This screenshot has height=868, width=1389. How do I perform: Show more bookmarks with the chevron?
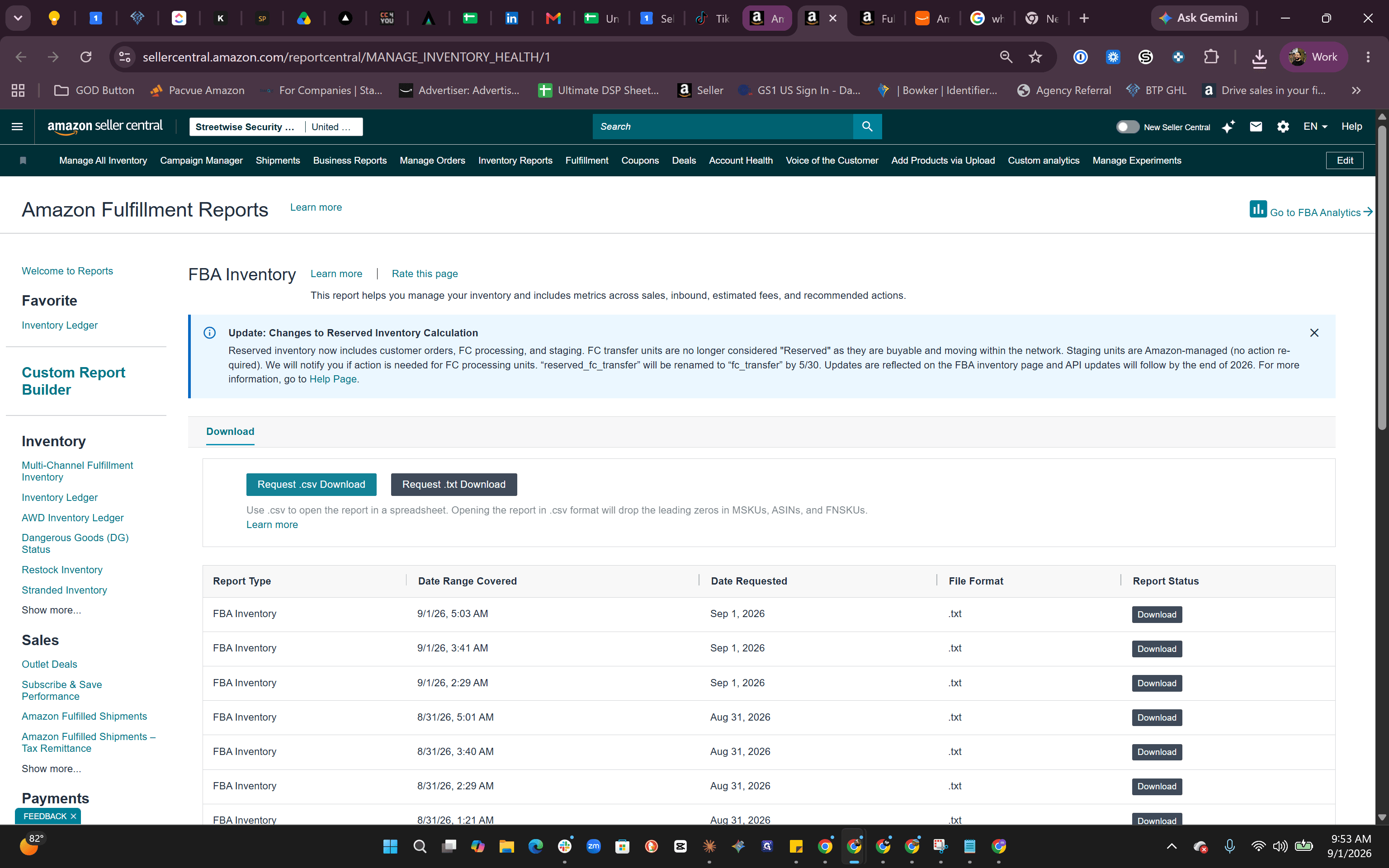pos(1356,90)
